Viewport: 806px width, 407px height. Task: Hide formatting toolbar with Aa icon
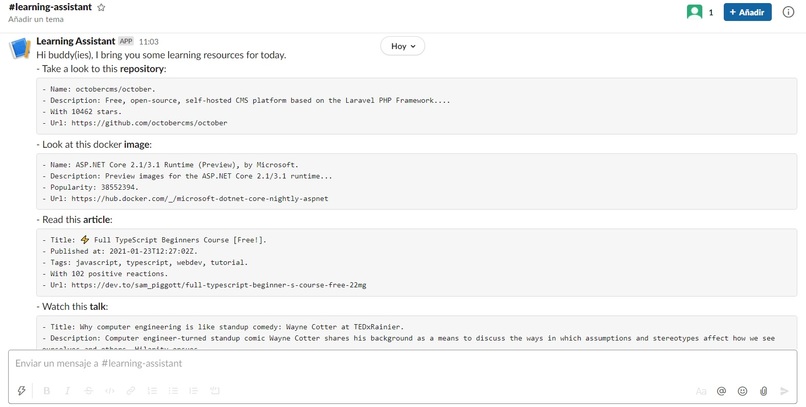pos(701,391)
